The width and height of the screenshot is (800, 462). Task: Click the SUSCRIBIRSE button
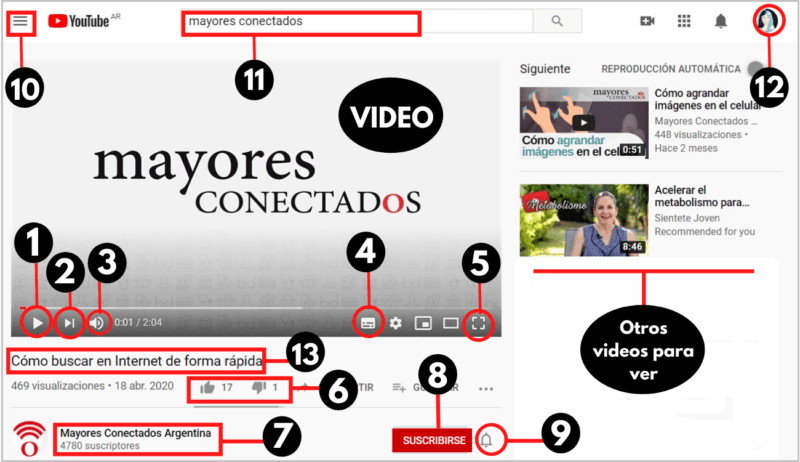click(434, 440)
